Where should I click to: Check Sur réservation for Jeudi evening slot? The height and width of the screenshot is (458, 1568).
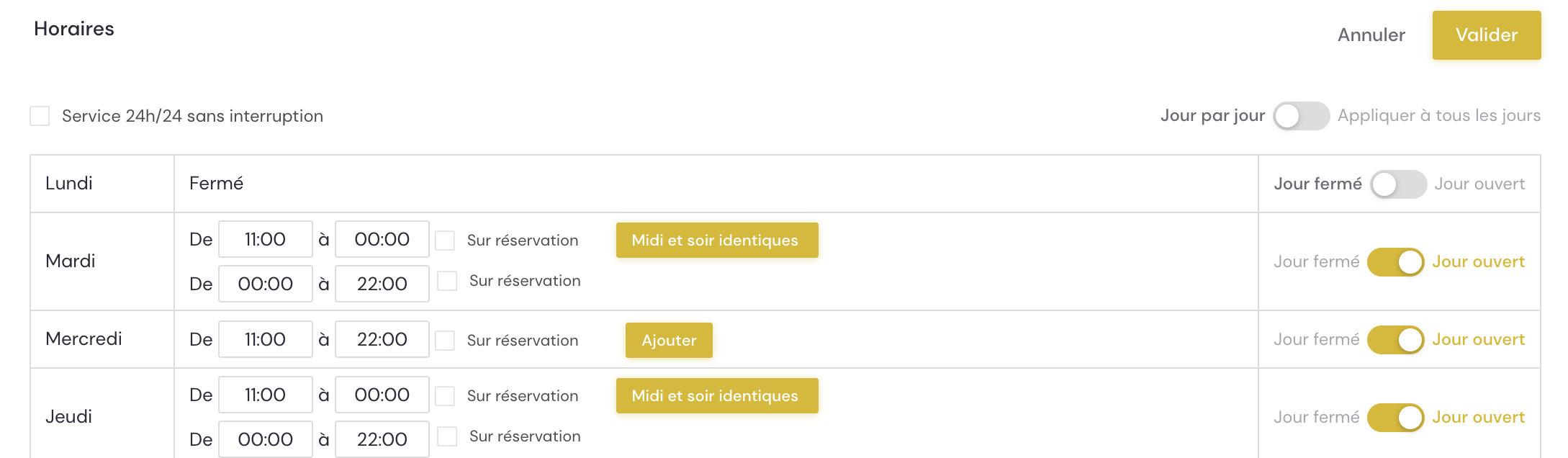coord(446,436)
